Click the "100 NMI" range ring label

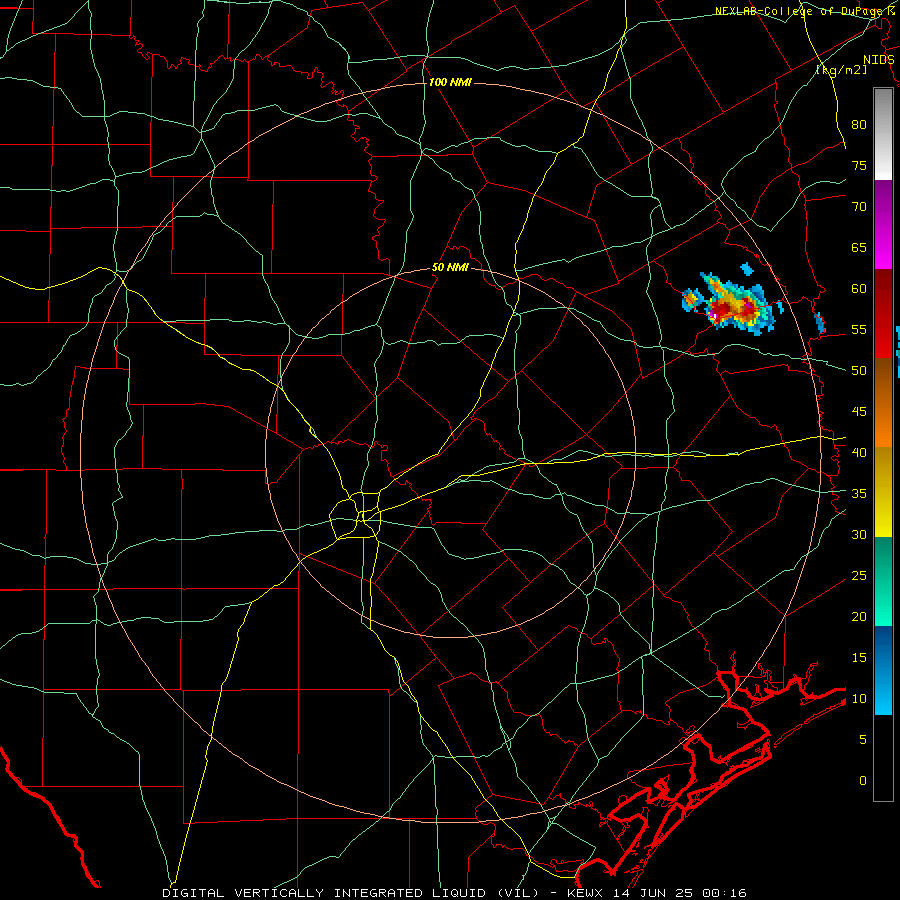[450, 82]
